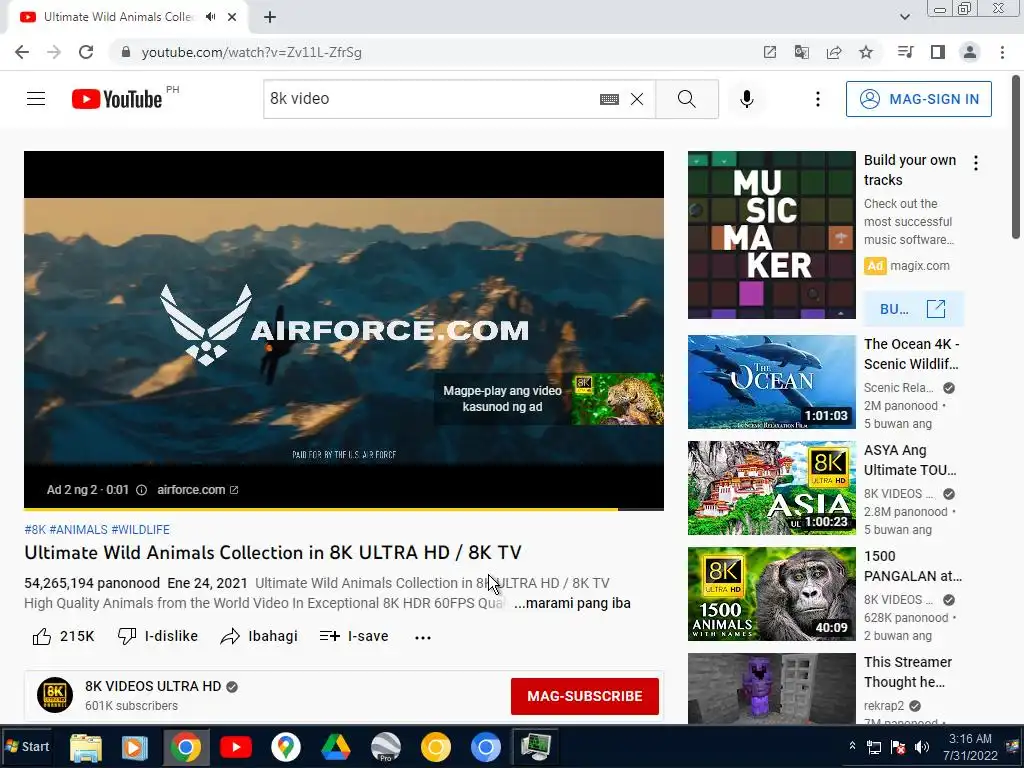1024x768 pixels.
Task: Click the magnifier search button
Action: [x=686, y=99]
